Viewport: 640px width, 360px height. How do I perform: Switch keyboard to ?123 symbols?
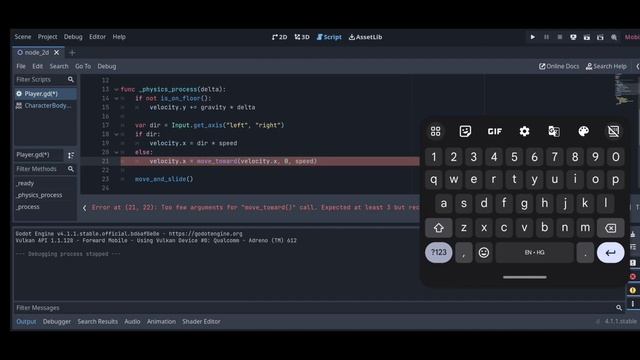(439, 253)
